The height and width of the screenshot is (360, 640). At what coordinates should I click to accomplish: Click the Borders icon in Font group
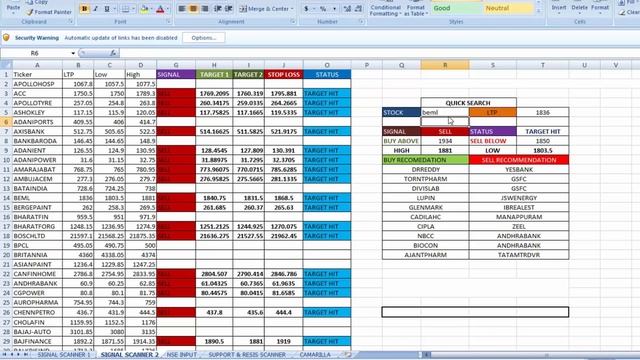point(125,9)
